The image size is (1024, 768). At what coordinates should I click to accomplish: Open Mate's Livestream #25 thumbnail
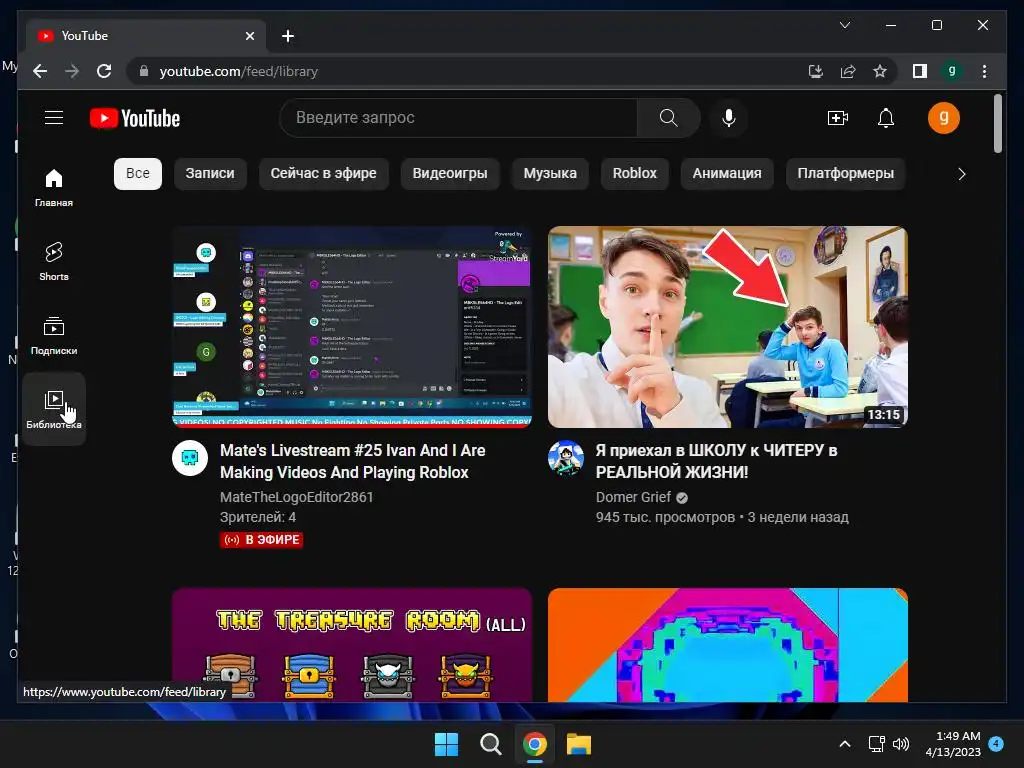coord(352,327)
